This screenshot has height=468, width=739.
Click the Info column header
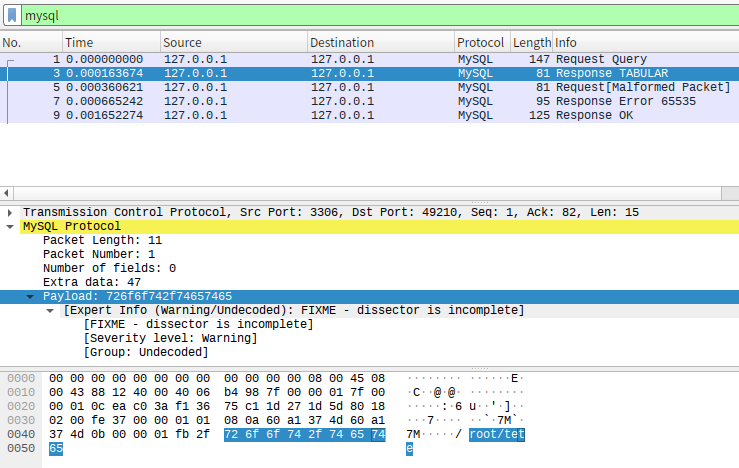tap(640, 43)
